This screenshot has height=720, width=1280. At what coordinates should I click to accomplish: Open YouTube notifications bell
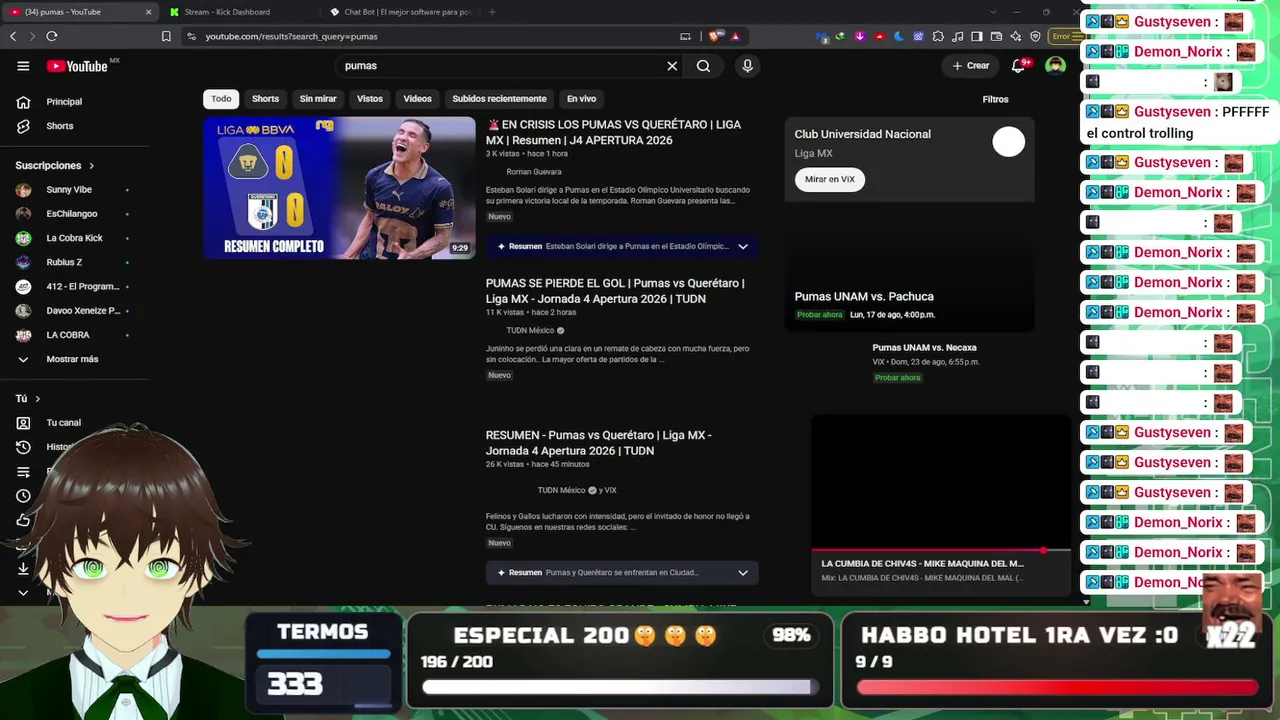click(1018, 66)
